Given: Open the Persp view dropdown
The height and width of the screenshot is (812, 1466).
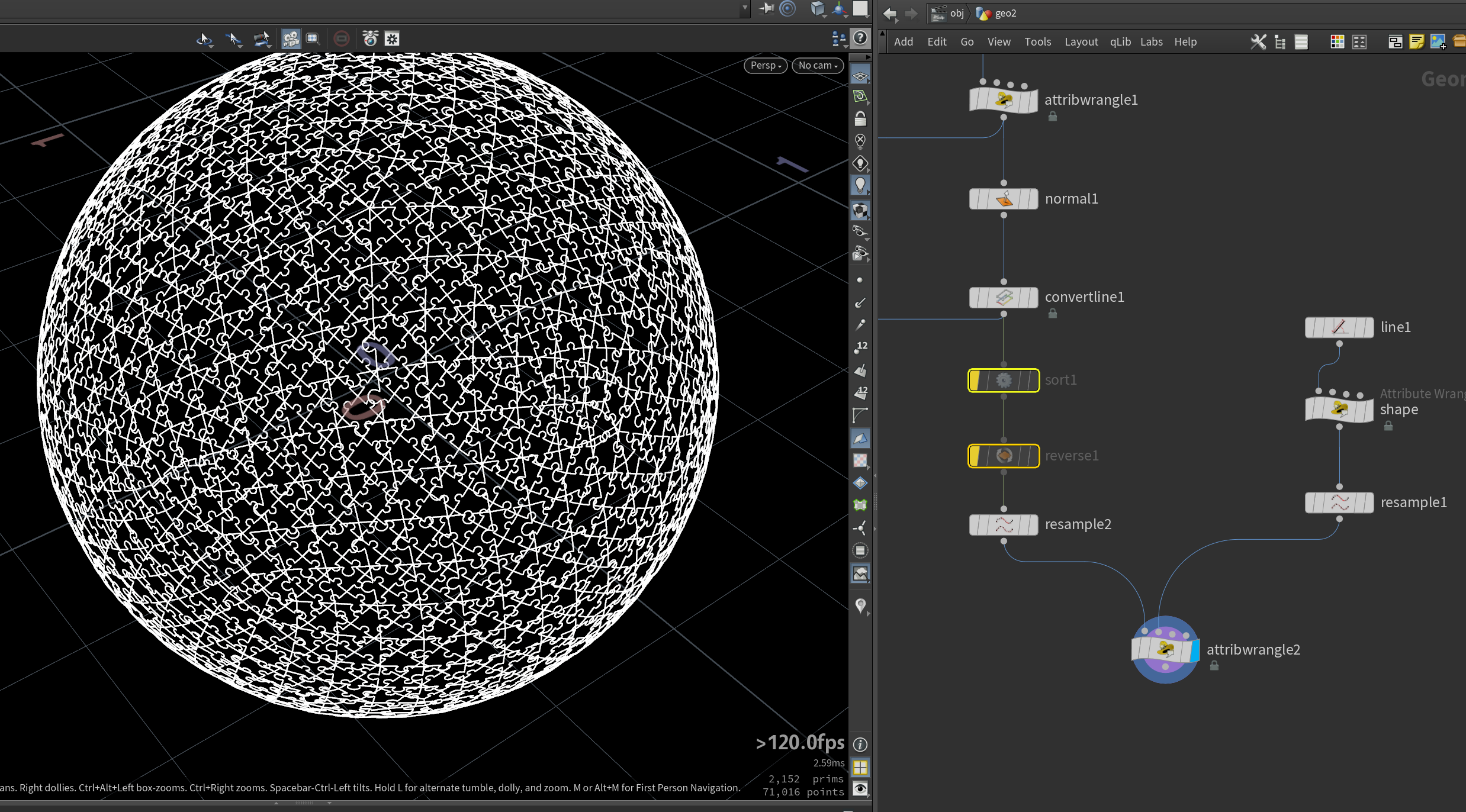Looking at the screenshot, I should tap(766, 66).
